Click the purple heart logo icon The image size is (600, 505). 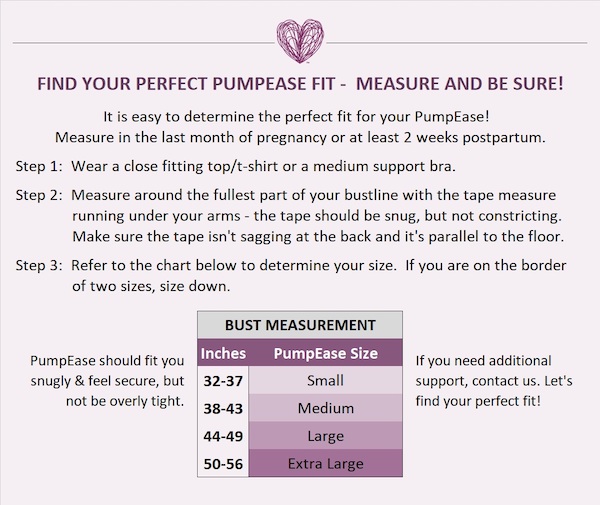(x=299, y=39)
